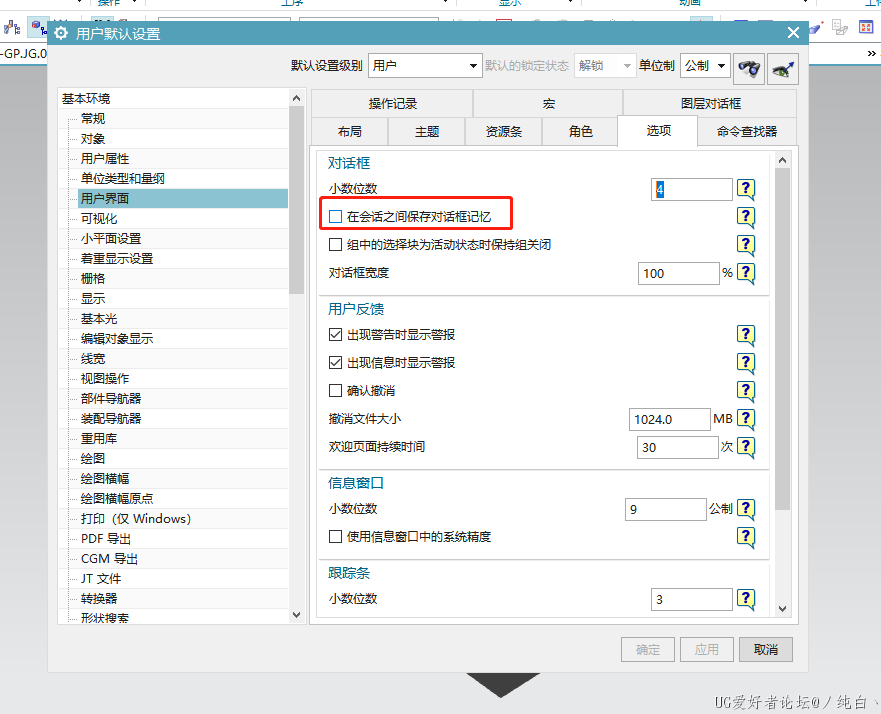Image resolution: width=881 pixels, height=714 pixels.
Task: Switch to 主题 tab
Action: tap(426, 131)
